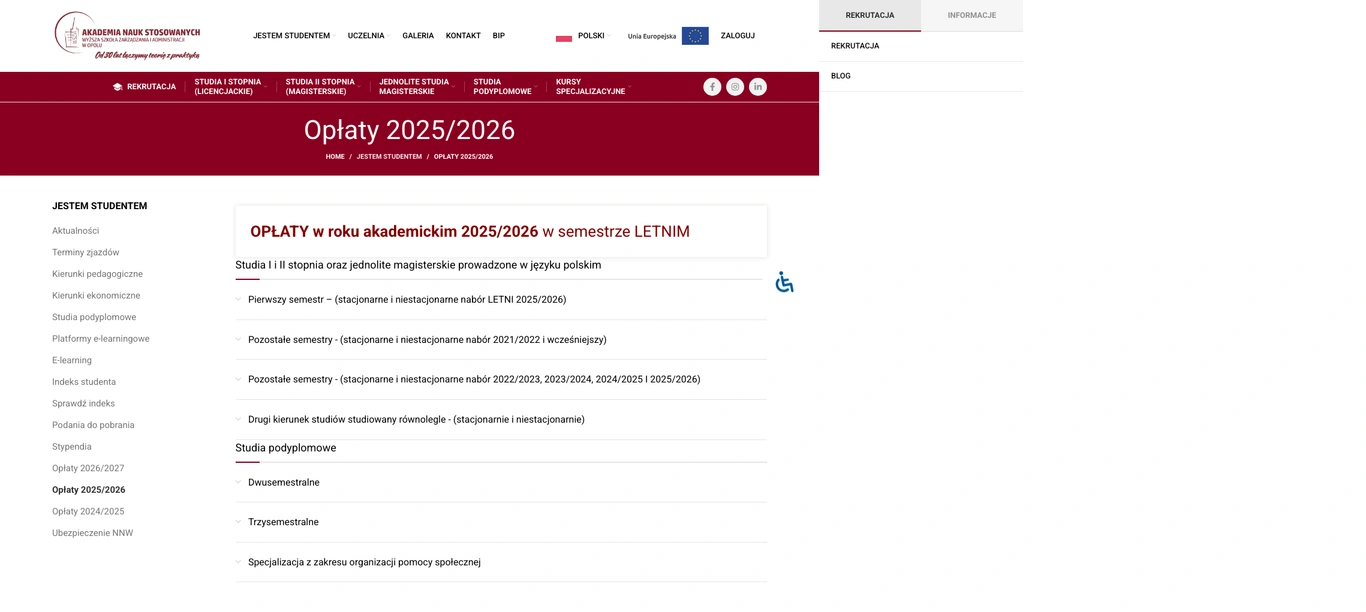Open Studia I stopnia (licencjackie) menu
The image size is (1366, 612).
click(x=229, y=87)
